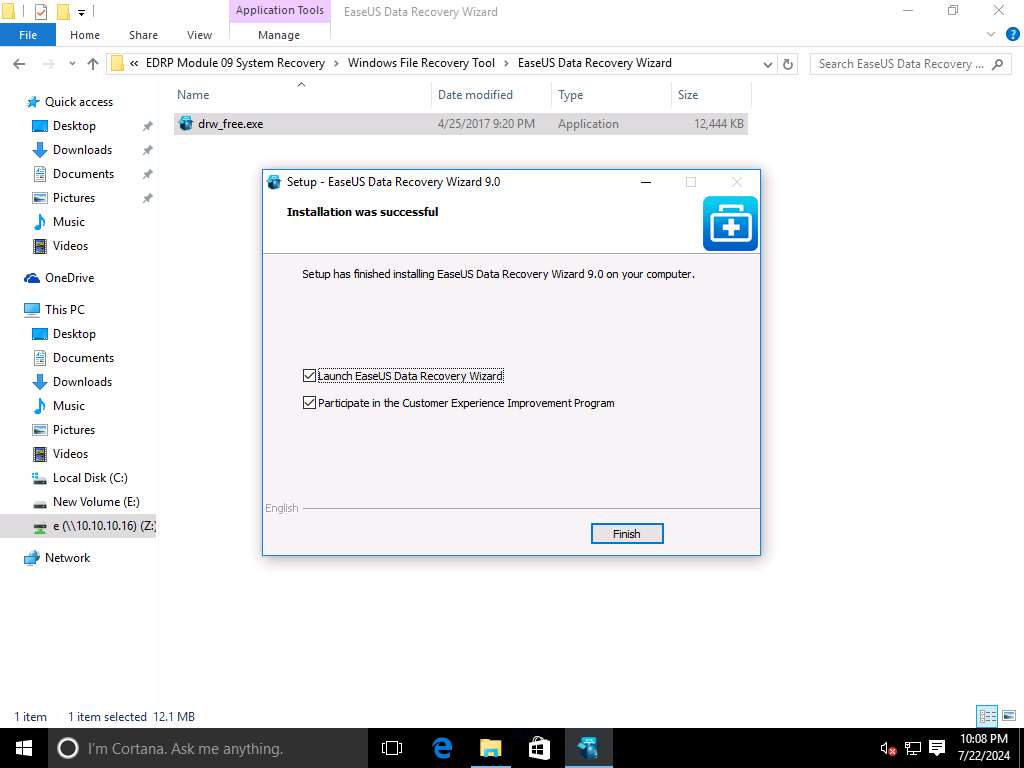Click the Finish button in Setup
The width and height of the screenshot is (1024, 768).
(627, 534)
